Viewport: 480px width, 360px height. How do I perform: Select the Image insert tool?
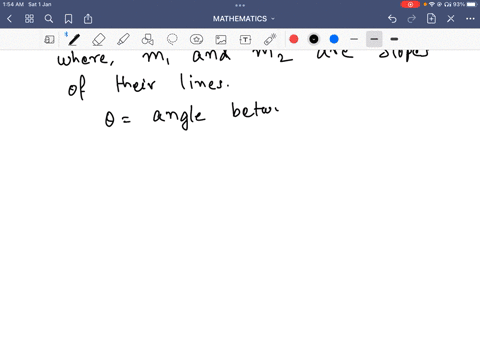pyautogui.click(x=221, y=40)
